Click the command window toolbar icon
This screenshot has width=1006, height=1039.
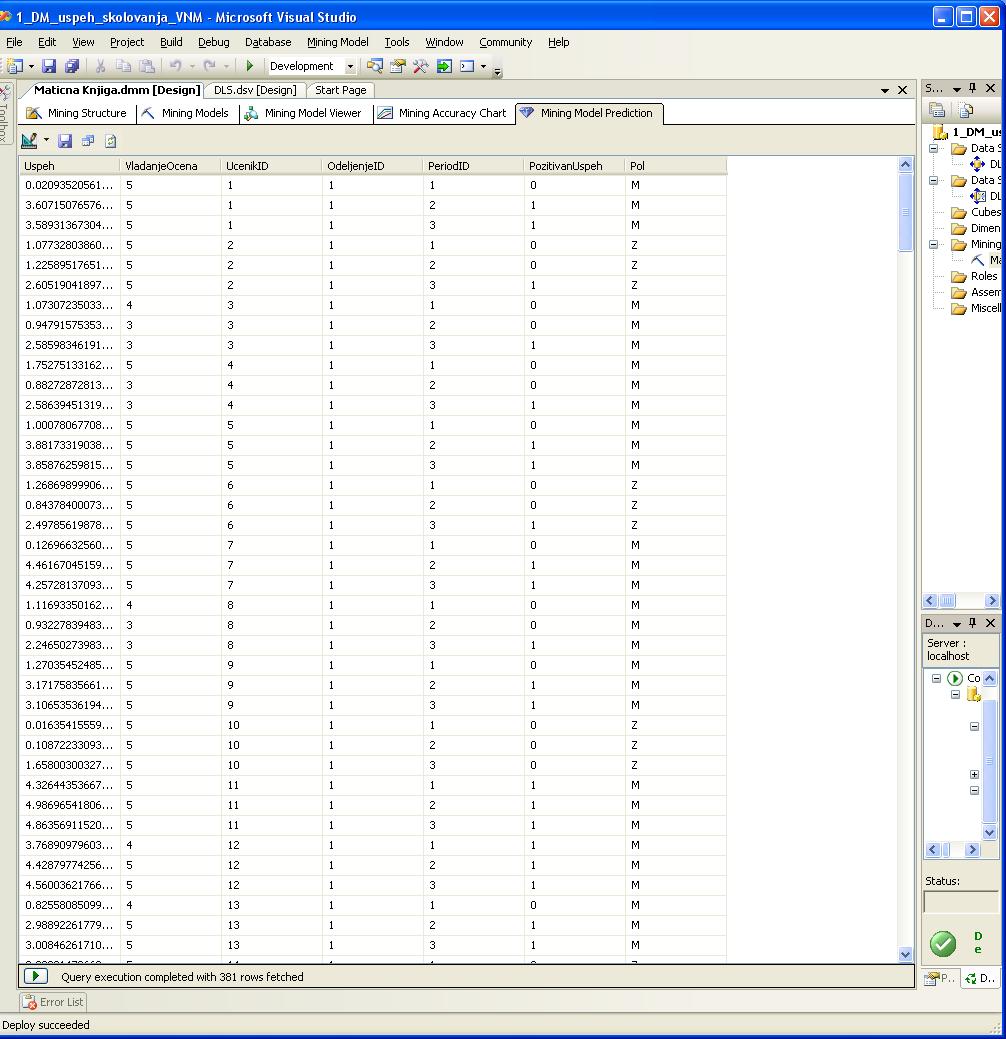pos(467,66)
